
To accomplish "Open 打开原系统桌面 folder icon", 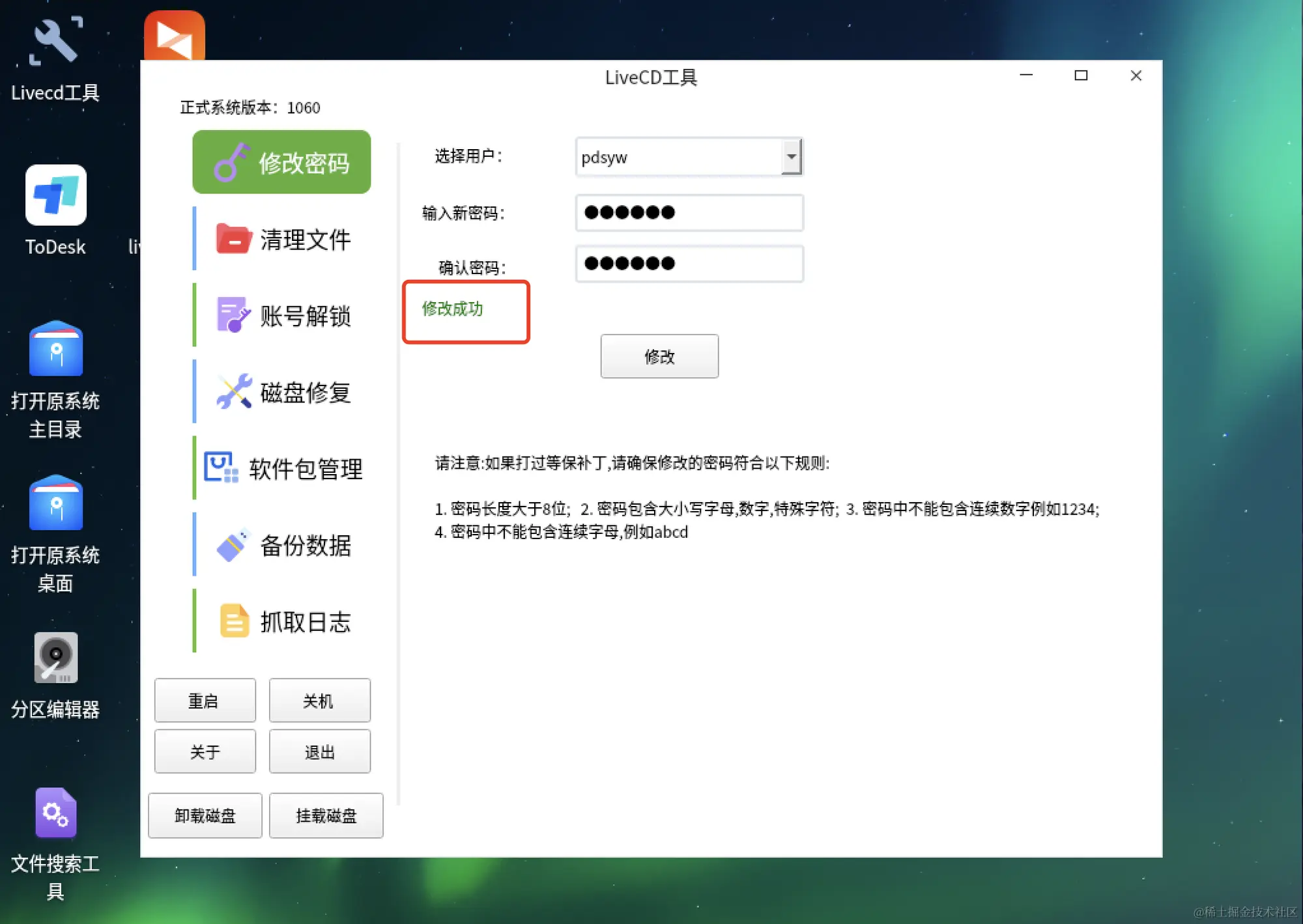I will pyautogui.click(x=55, y=503).
